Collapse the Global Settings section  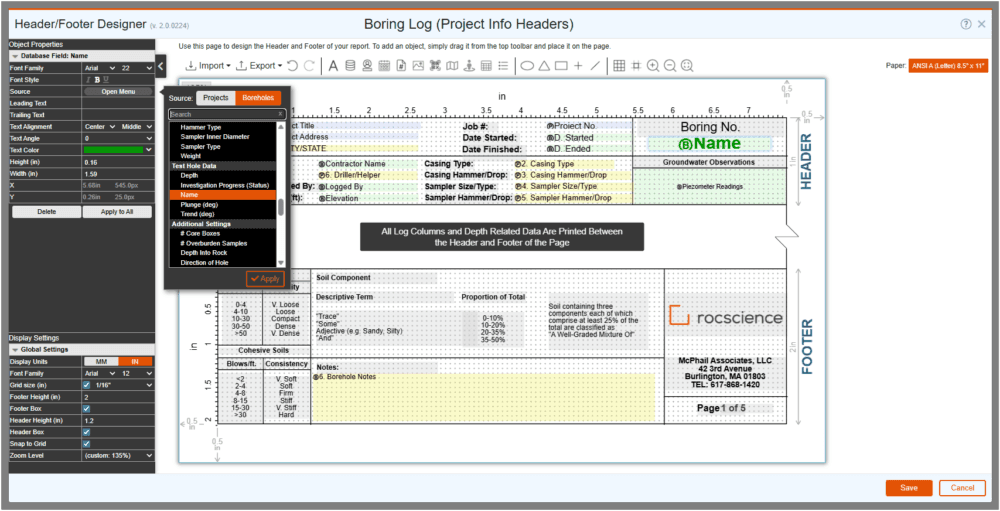[x=14, y=350]
